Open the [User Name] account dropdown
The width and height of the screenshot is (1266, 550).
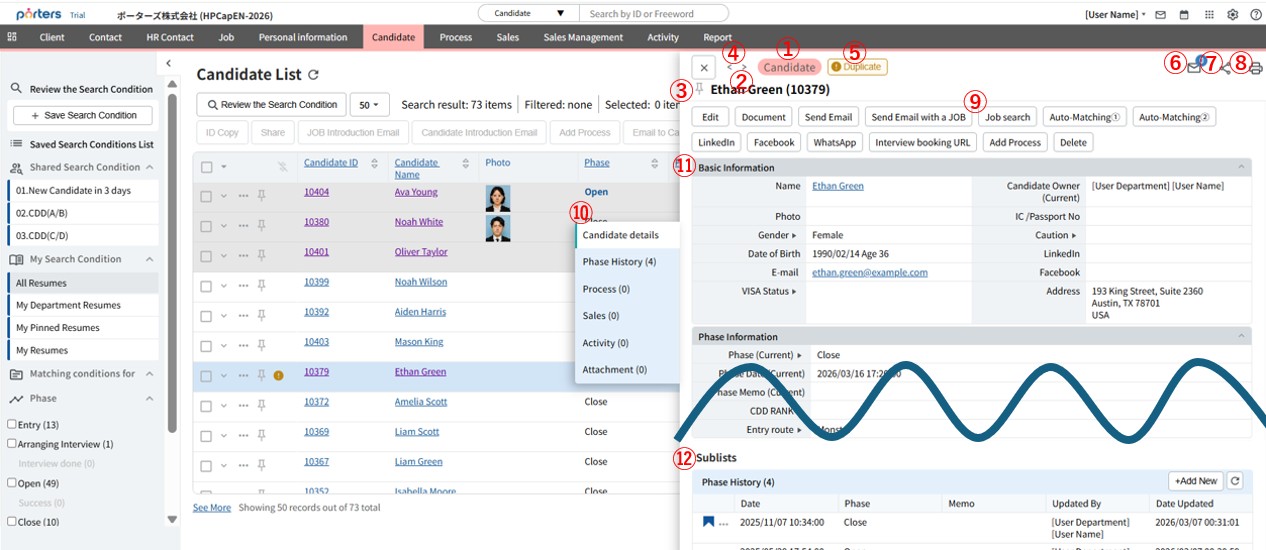(1115, 15)
